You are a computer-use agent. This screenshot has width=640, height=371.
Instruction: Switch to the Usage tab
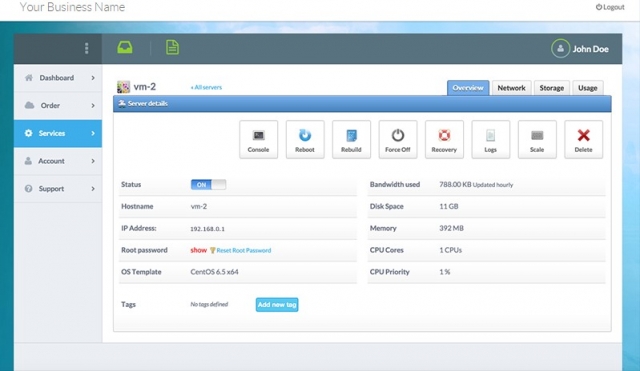pos(588,88)
